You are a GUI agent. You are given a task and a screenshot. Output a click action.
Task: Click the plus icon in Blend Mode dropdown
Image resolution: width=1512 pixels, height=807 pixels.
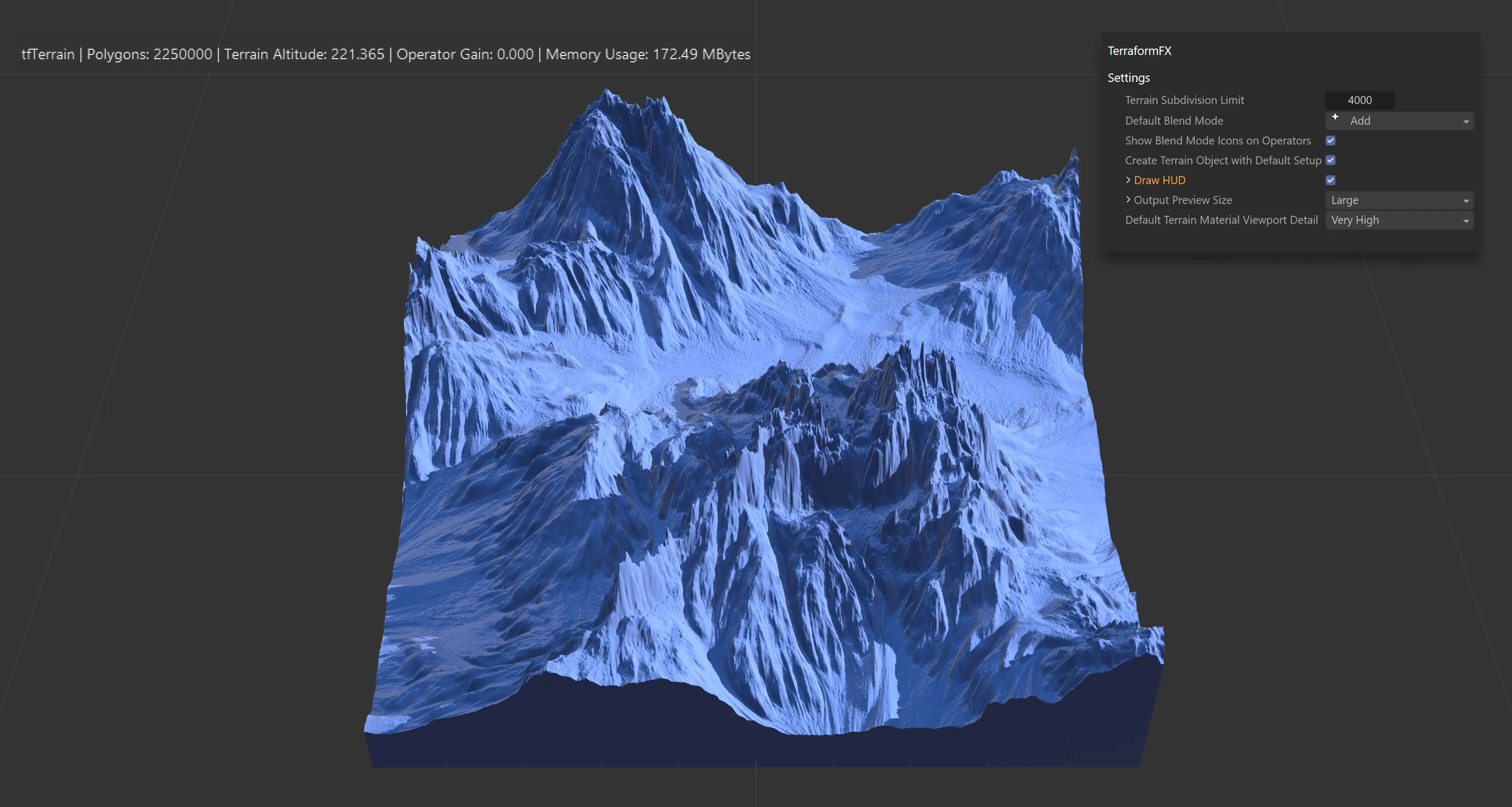click(x=1335, y=117)
